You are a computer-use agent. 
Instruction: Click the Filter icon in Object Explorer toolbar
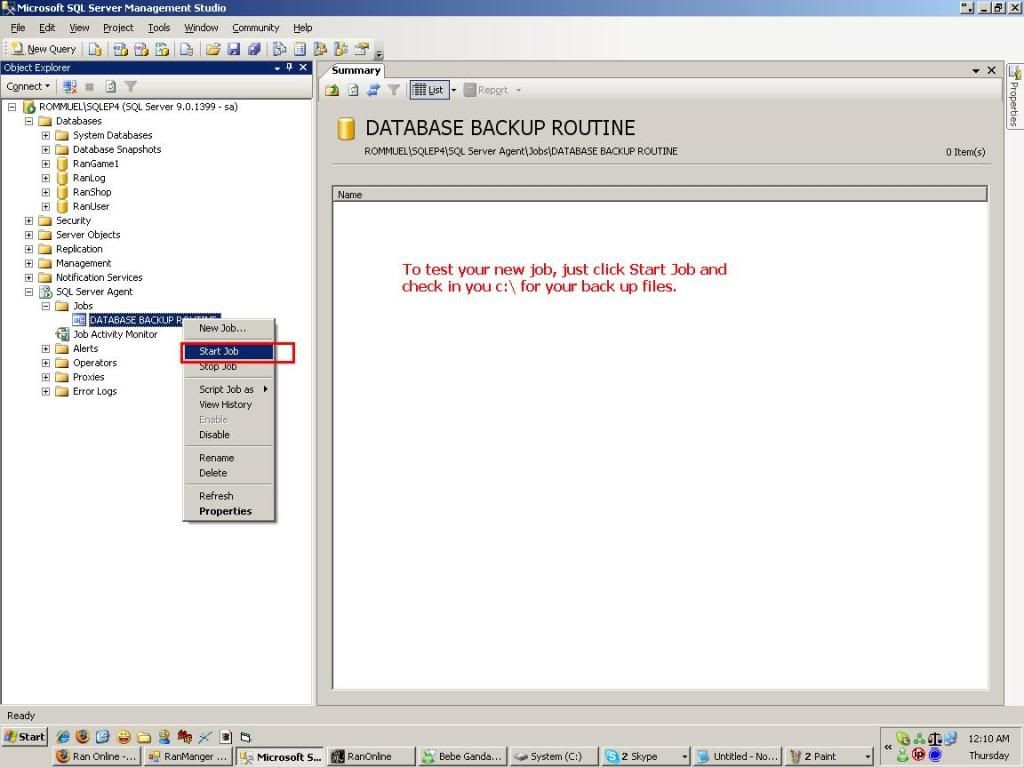pyautogui.click(x=131, y=86)
